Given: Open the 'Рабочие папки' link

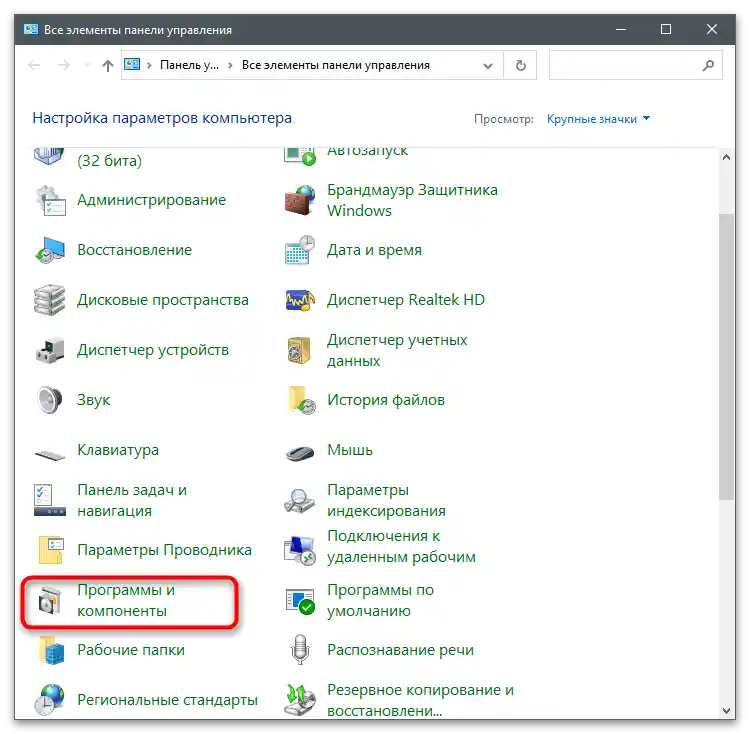Looking at the screenshot, I should point(131,650).
